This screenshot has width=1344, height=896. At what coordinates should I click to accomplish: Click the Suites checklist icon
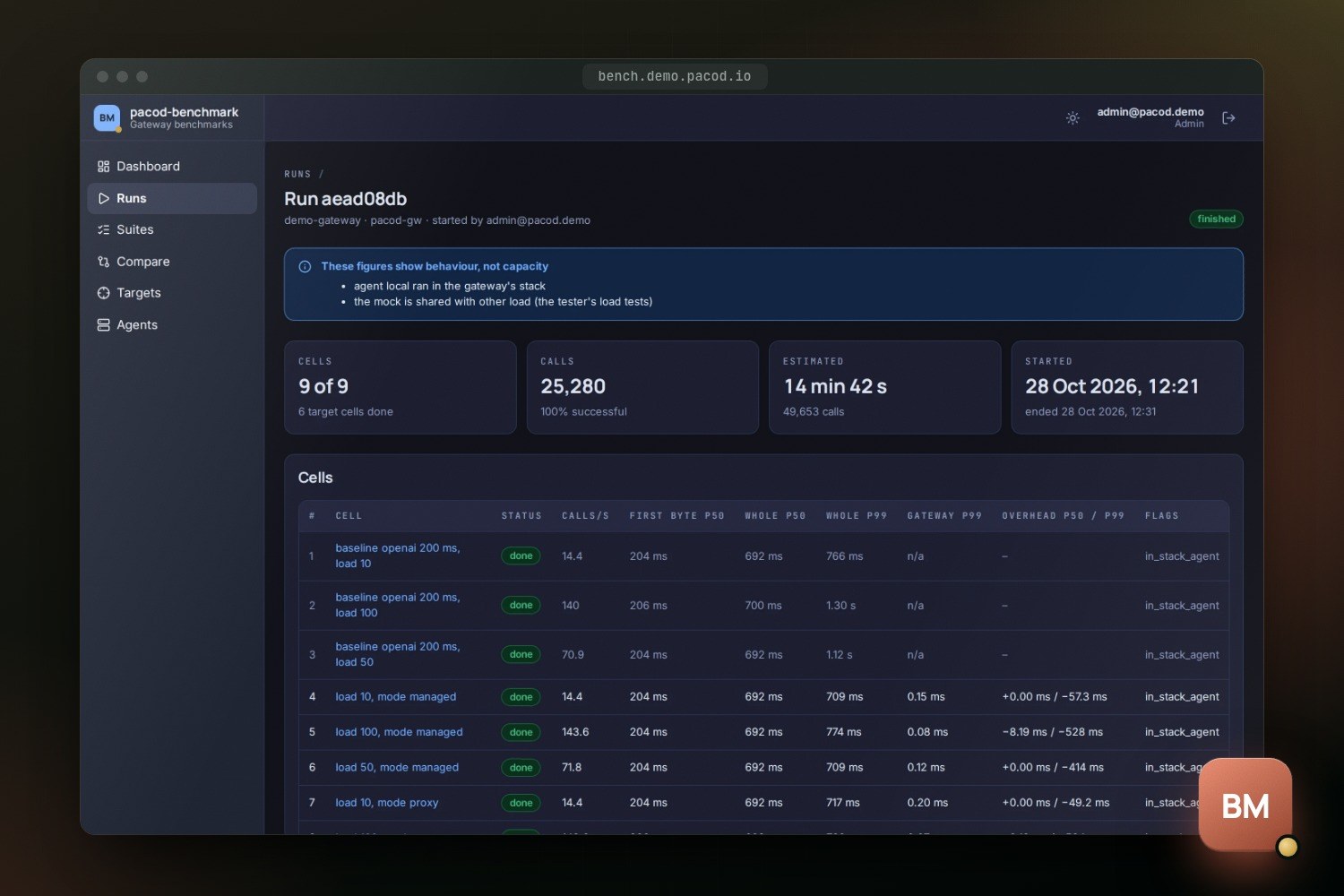(103, 229)
